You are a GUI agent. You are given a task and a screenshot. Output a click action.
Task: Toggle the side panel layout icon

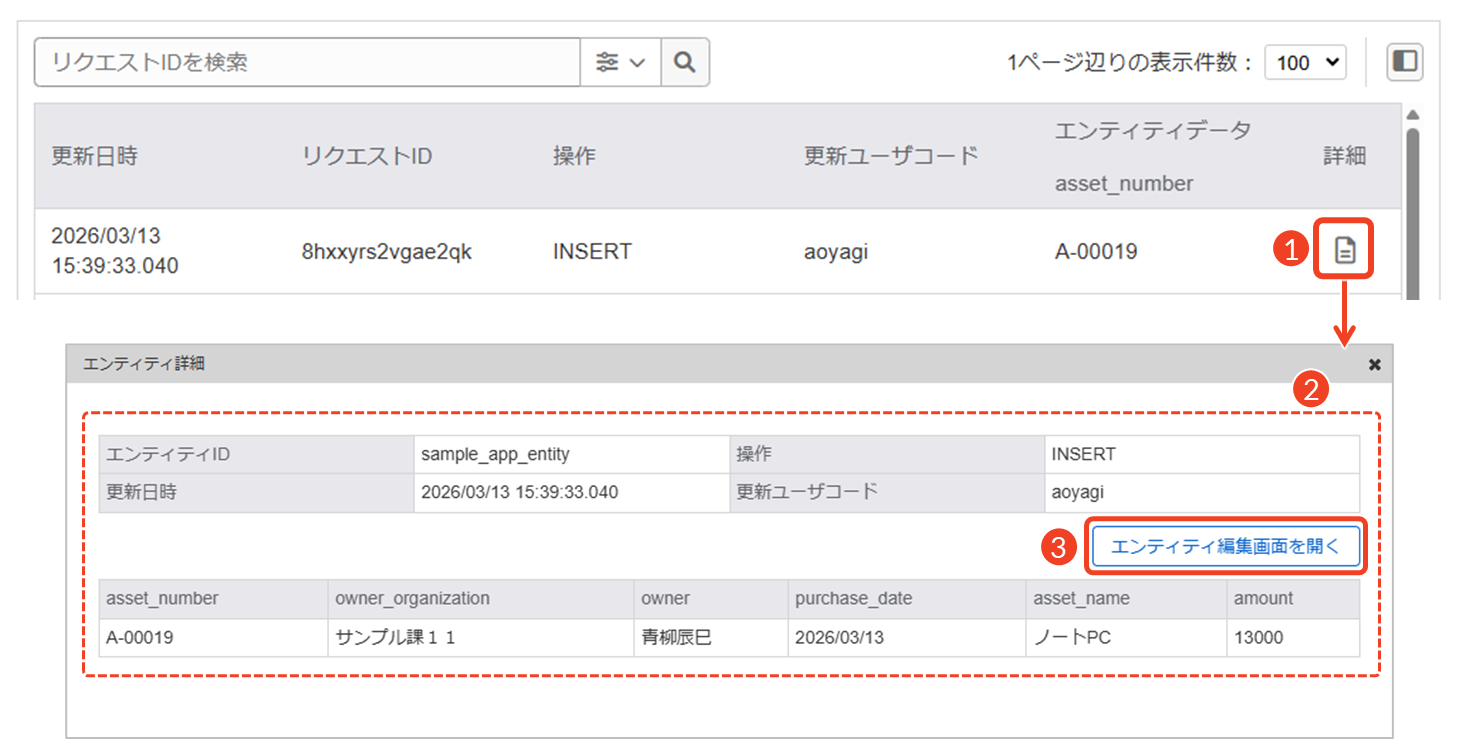1404,62
